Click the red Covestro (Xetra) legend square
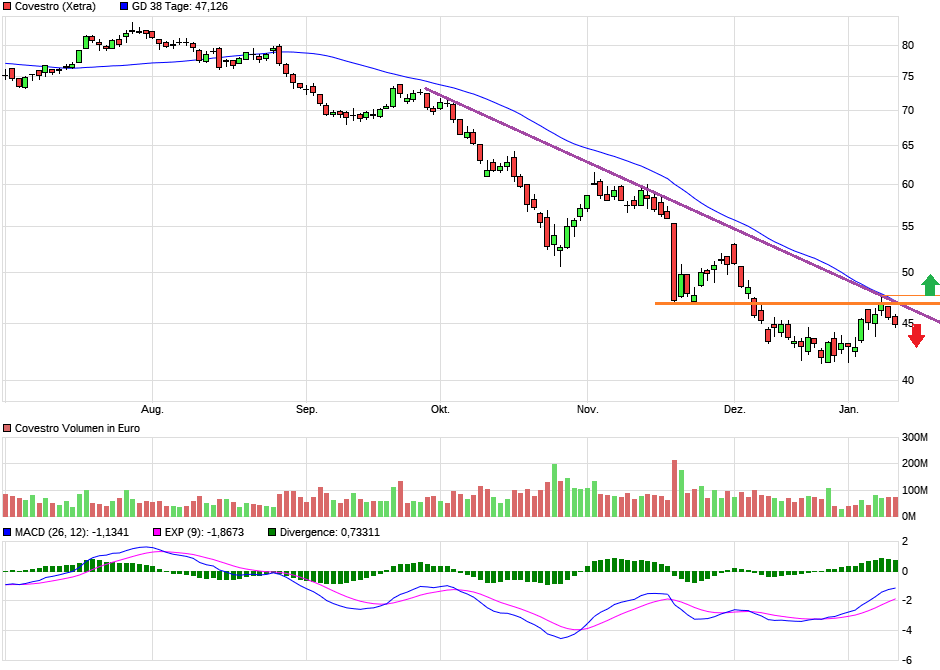 [7, 7]
